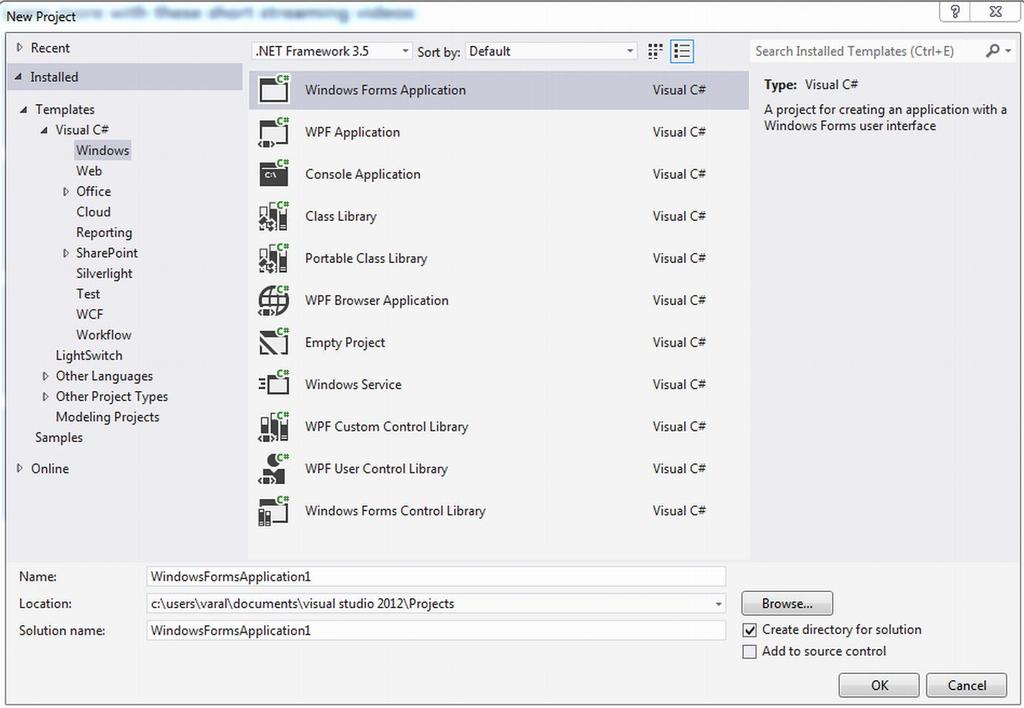Click the Solution name input field
Image resolution: width=1024 pixels, height=708 pixels.
click(436, 631)
